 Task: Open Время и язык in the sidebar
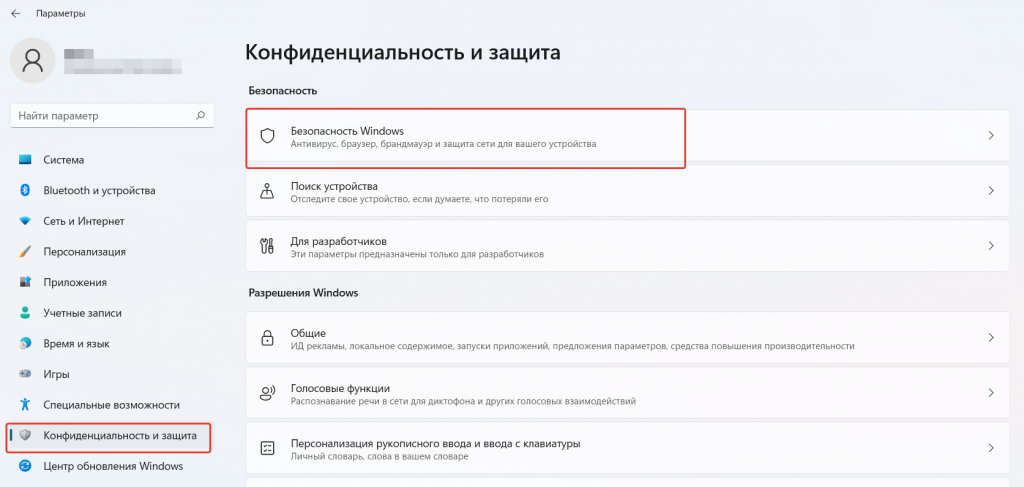coord(110,343)
